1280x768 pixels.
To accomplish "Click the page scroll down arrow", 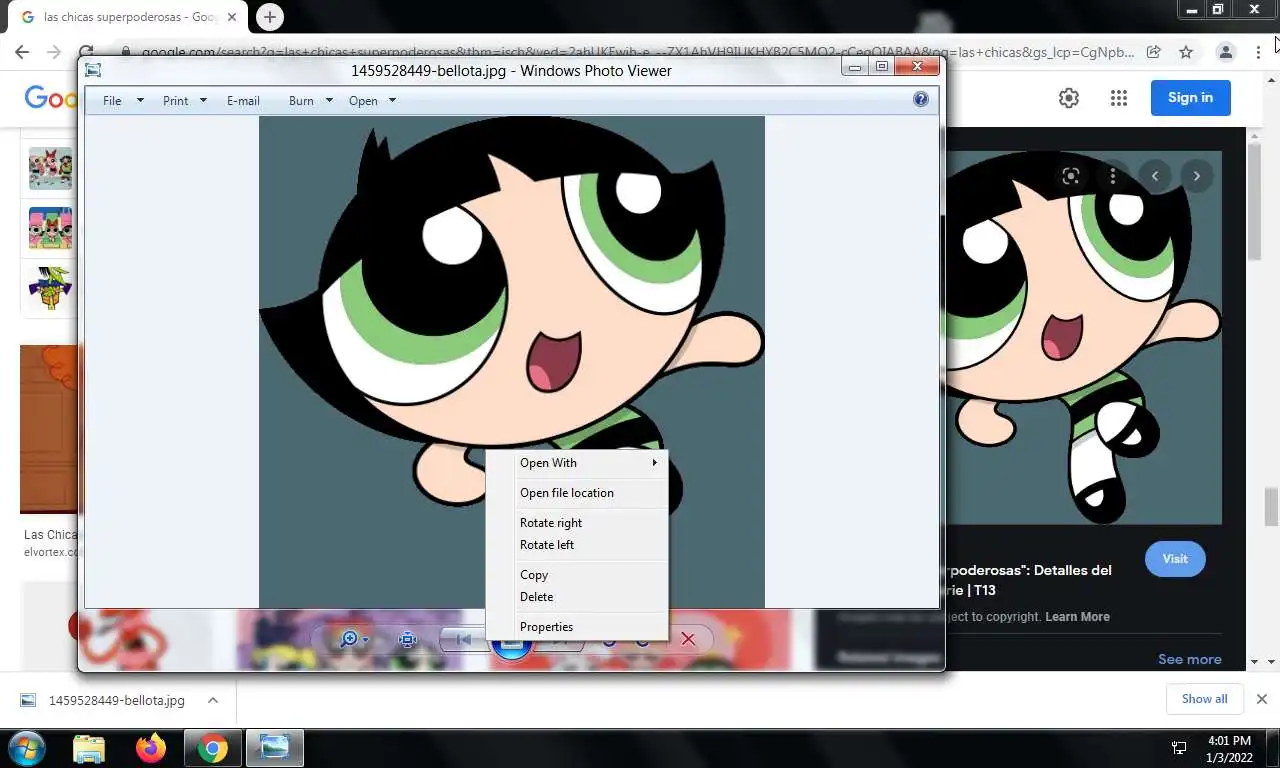I will tap(1271, 662).
